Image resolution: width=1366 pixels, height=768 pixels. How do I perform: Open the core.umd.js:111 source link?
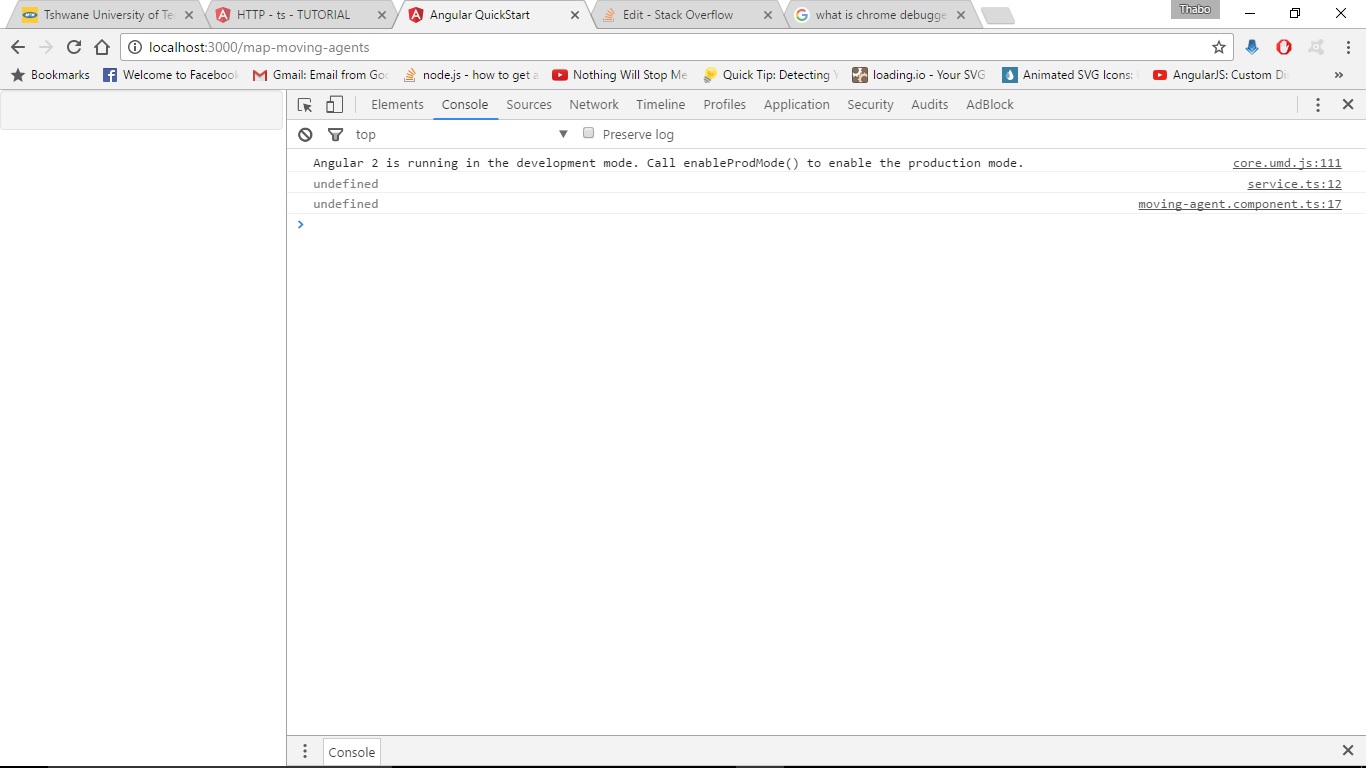pyautogui.click(x=1287, y=163)
